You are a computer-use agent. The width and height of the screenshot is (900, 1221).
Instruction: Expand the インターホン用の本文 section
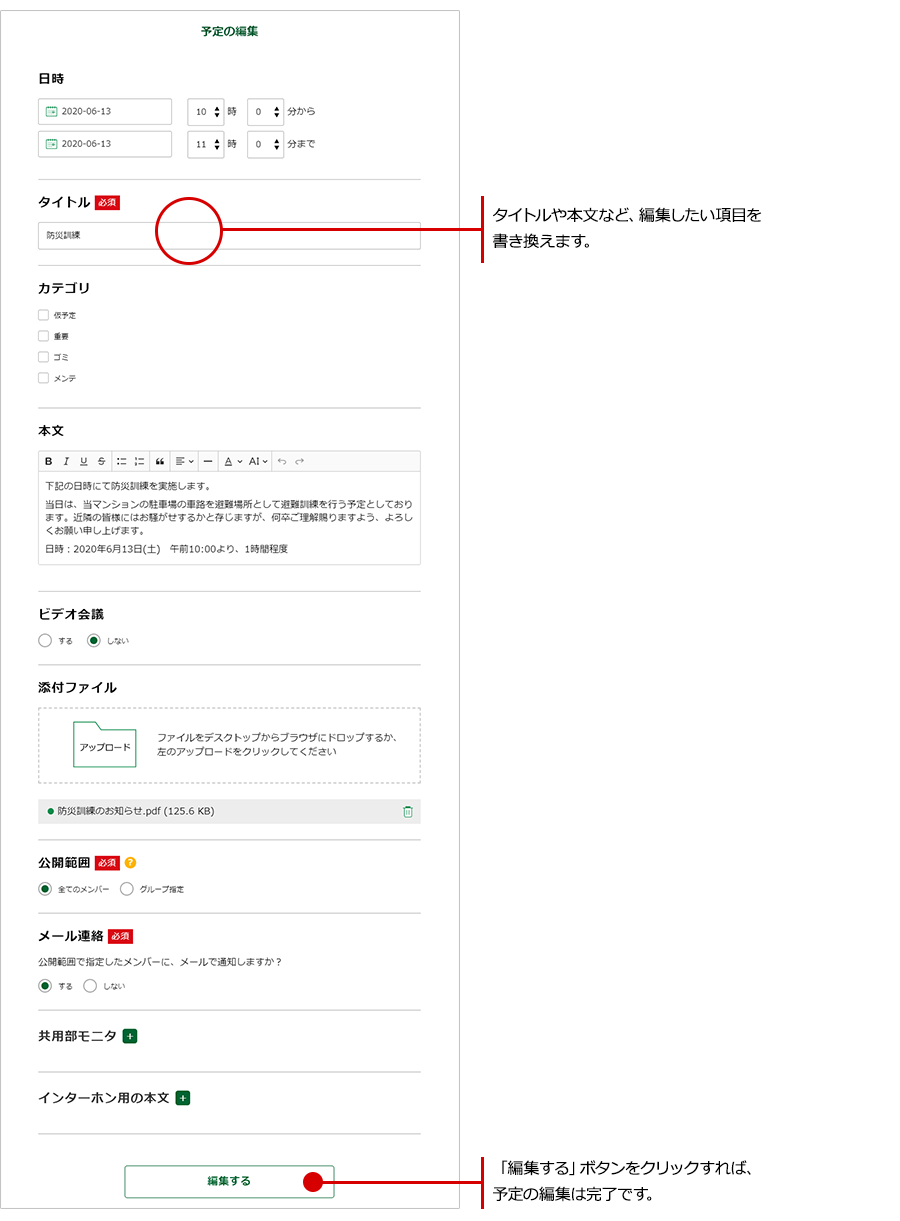[183, 1098]
